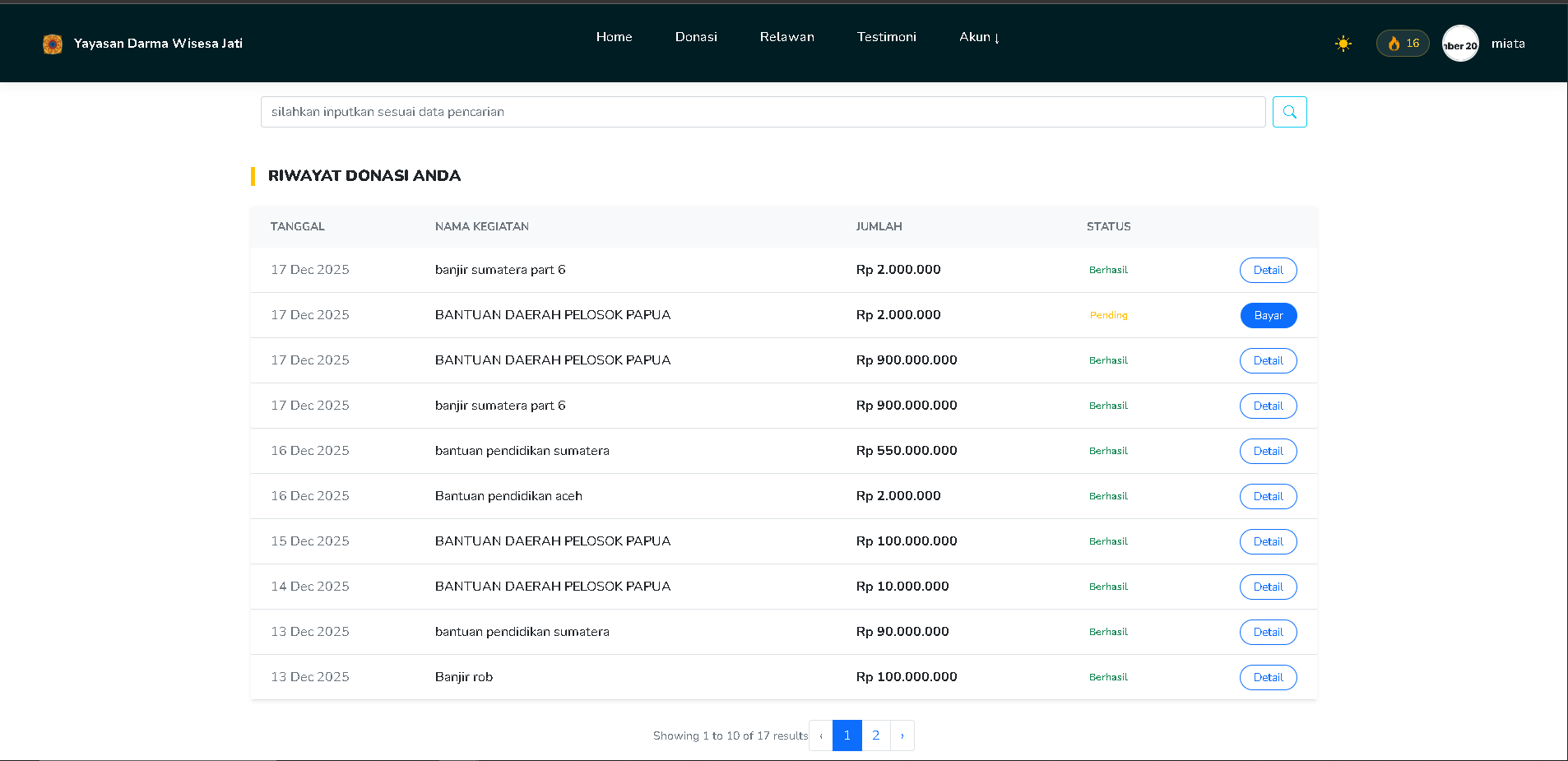Go to the next page arrow in pagination
This screenshot has width=1568, height=761.
(x=902, y=735)
